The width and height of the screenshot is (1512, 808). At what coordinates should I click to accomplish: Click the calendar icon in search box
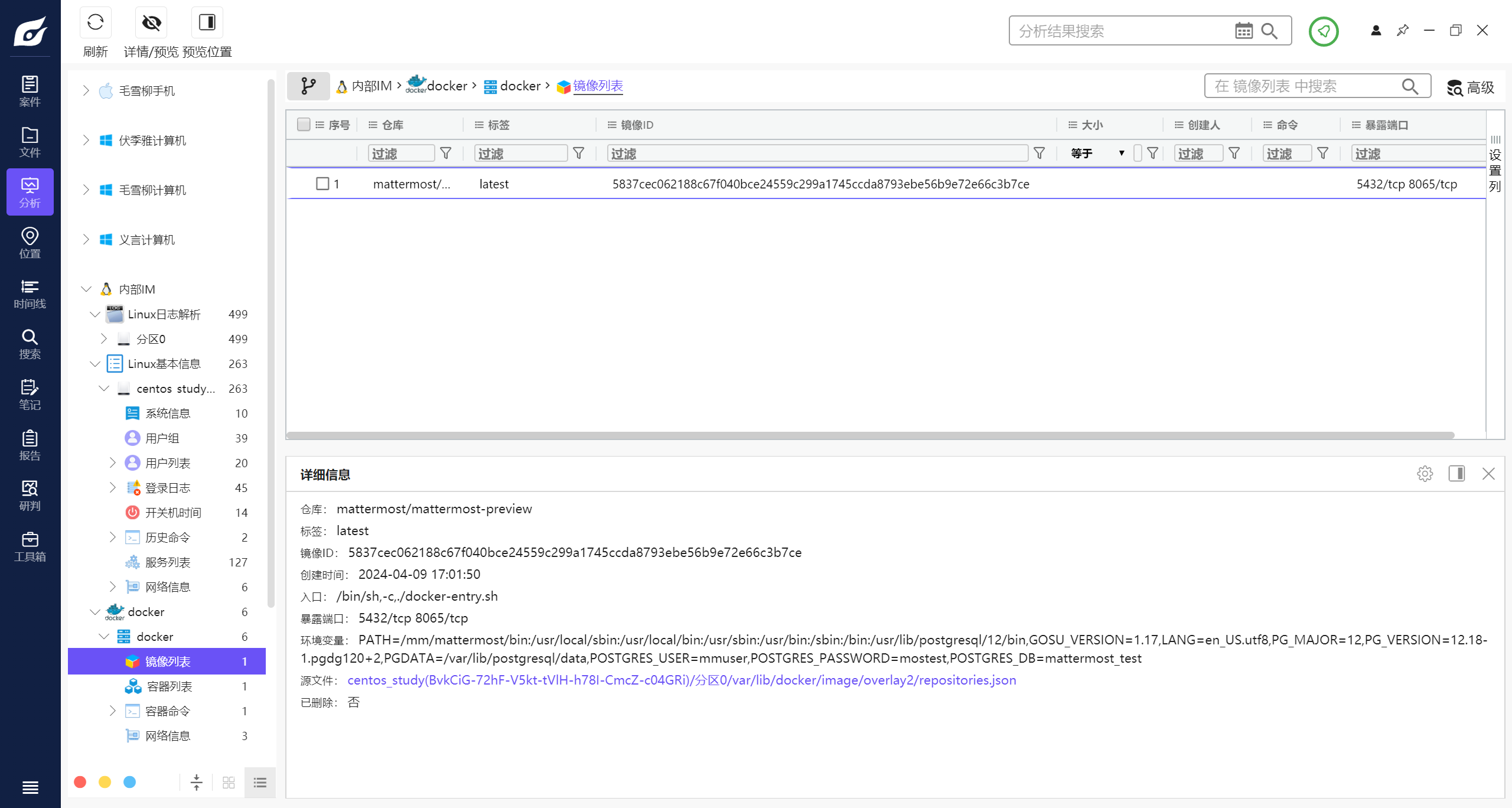1243,31
